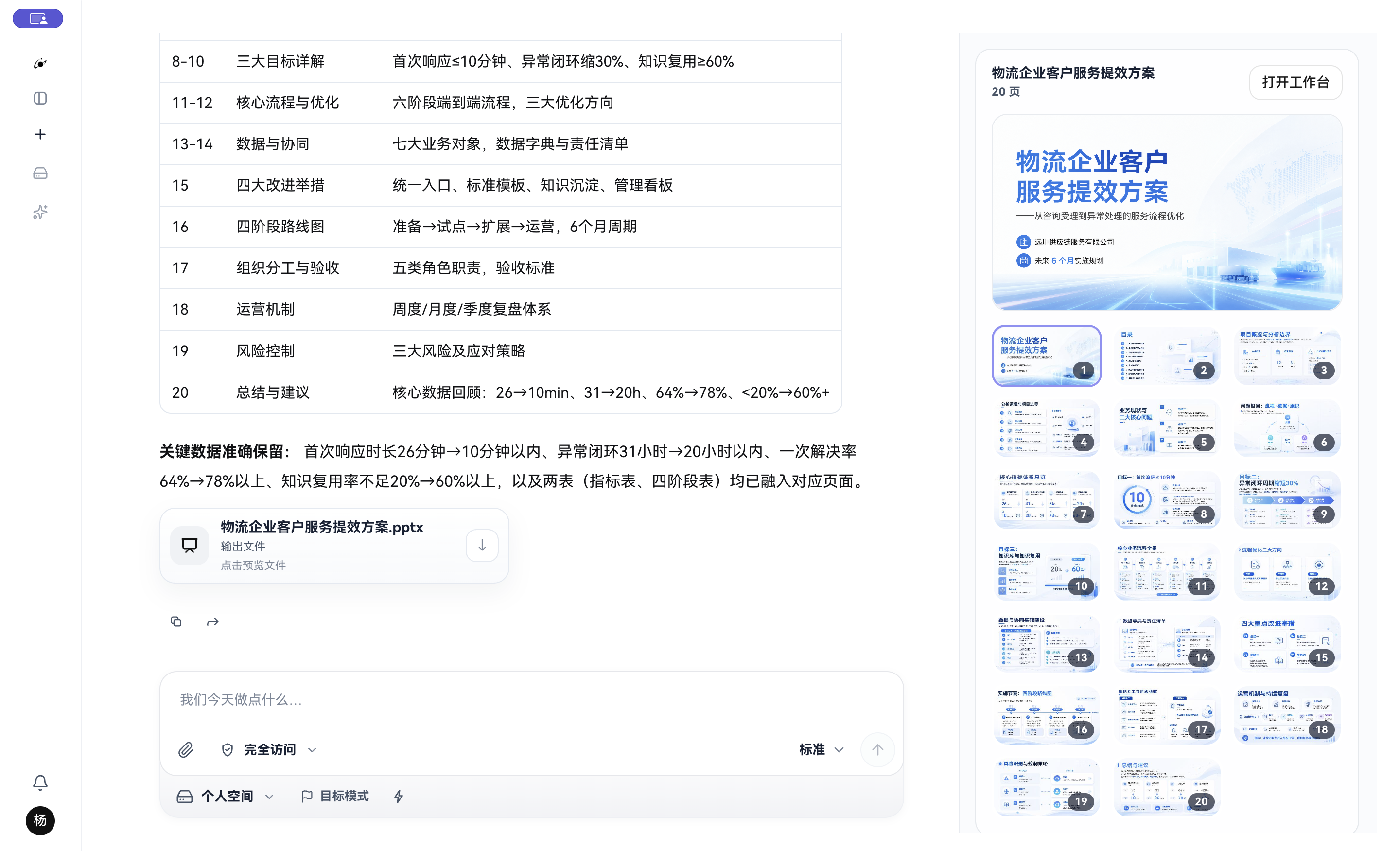Click table cell 四阶段路线图

point(280,227)
